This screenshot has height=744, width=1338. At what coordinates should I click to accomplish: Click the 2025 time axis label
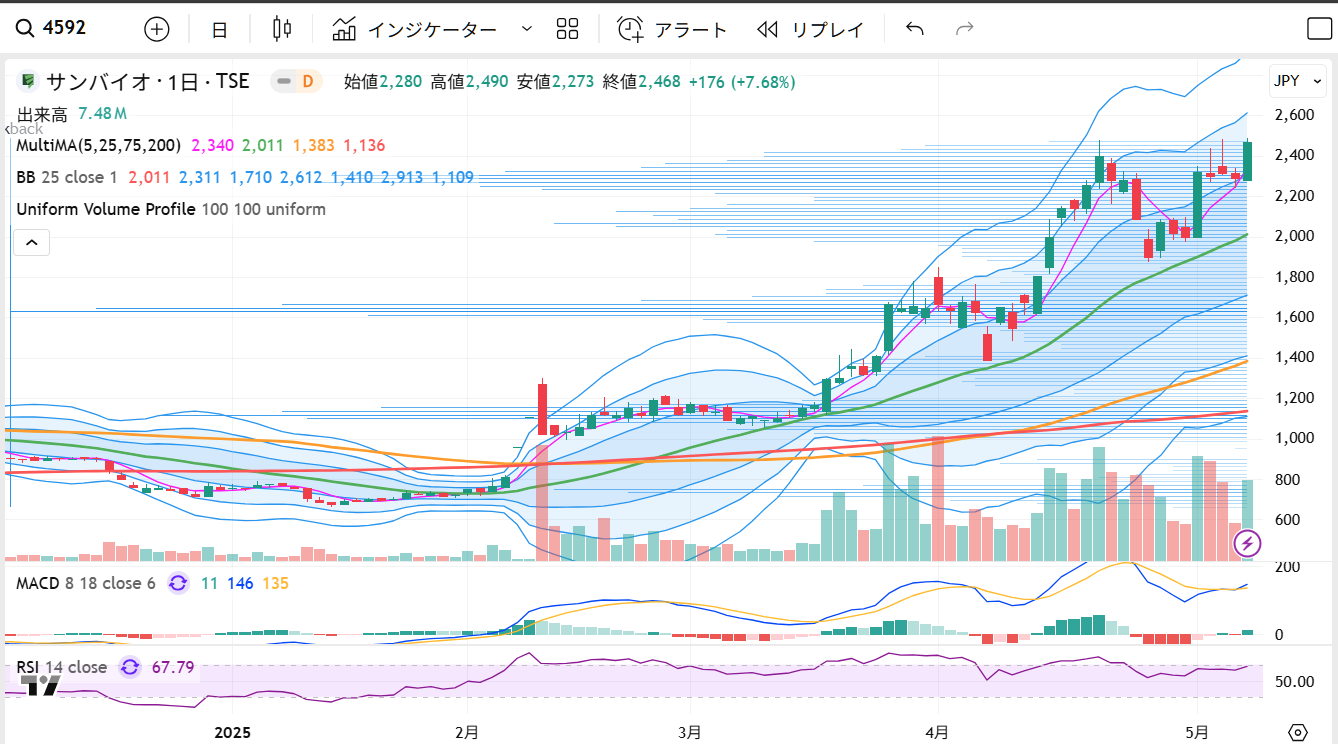tap(233, 732)
